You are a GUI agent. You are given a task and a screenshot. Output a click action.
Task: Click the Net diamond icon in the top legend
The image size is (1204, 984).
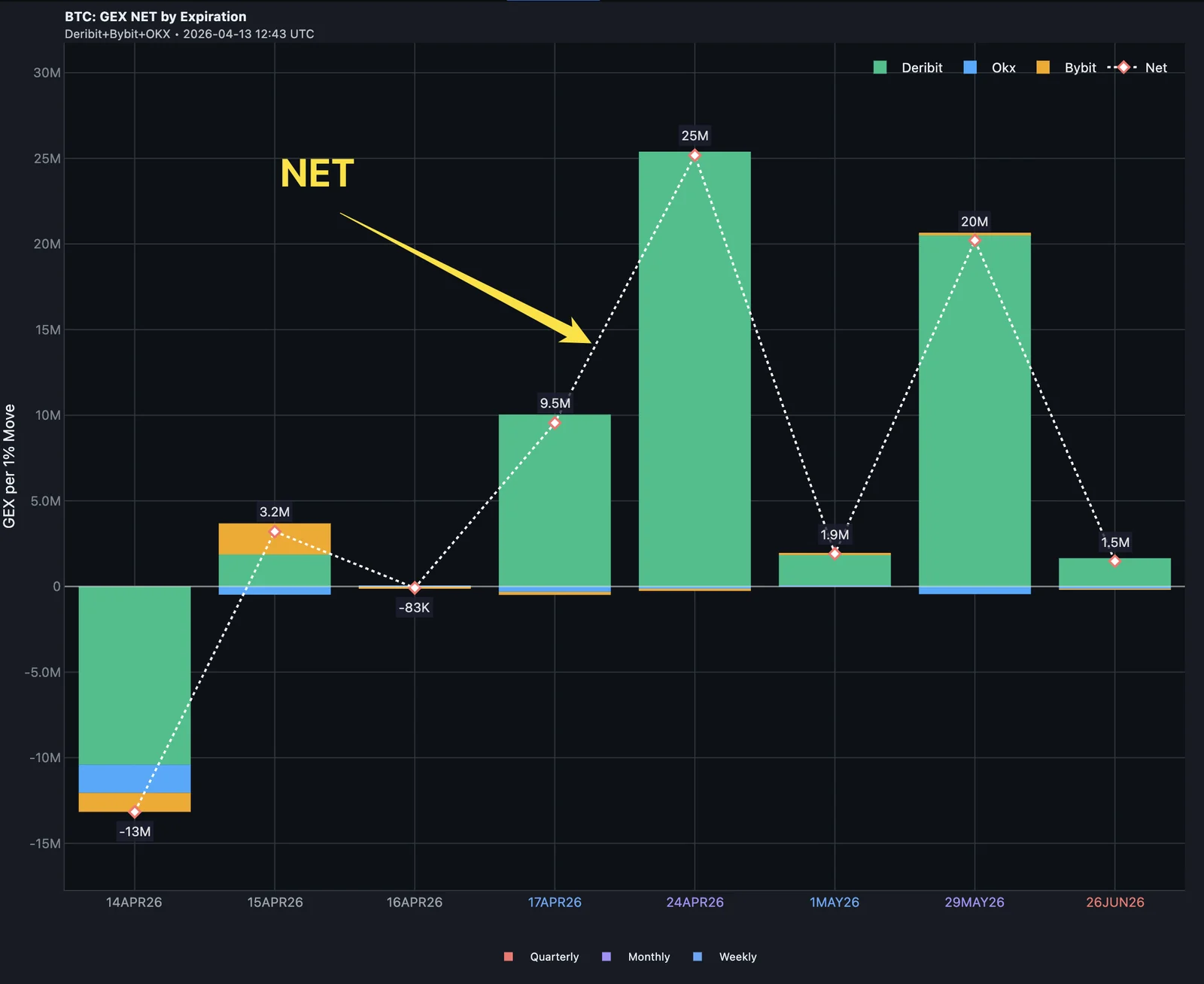[x=1123, y=67]
